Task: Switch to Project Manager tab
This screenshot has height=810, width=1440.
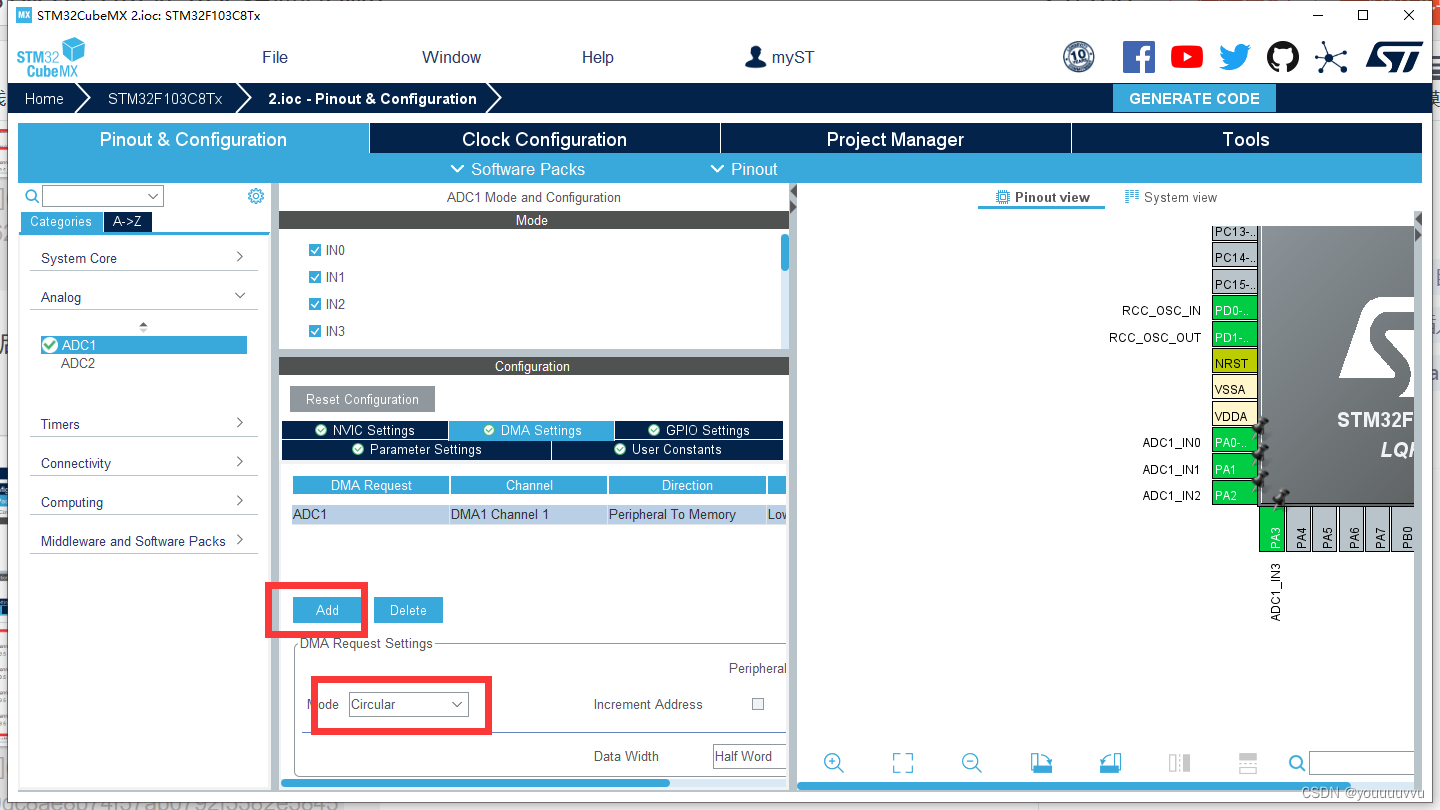Action: (x=895, y=139)
